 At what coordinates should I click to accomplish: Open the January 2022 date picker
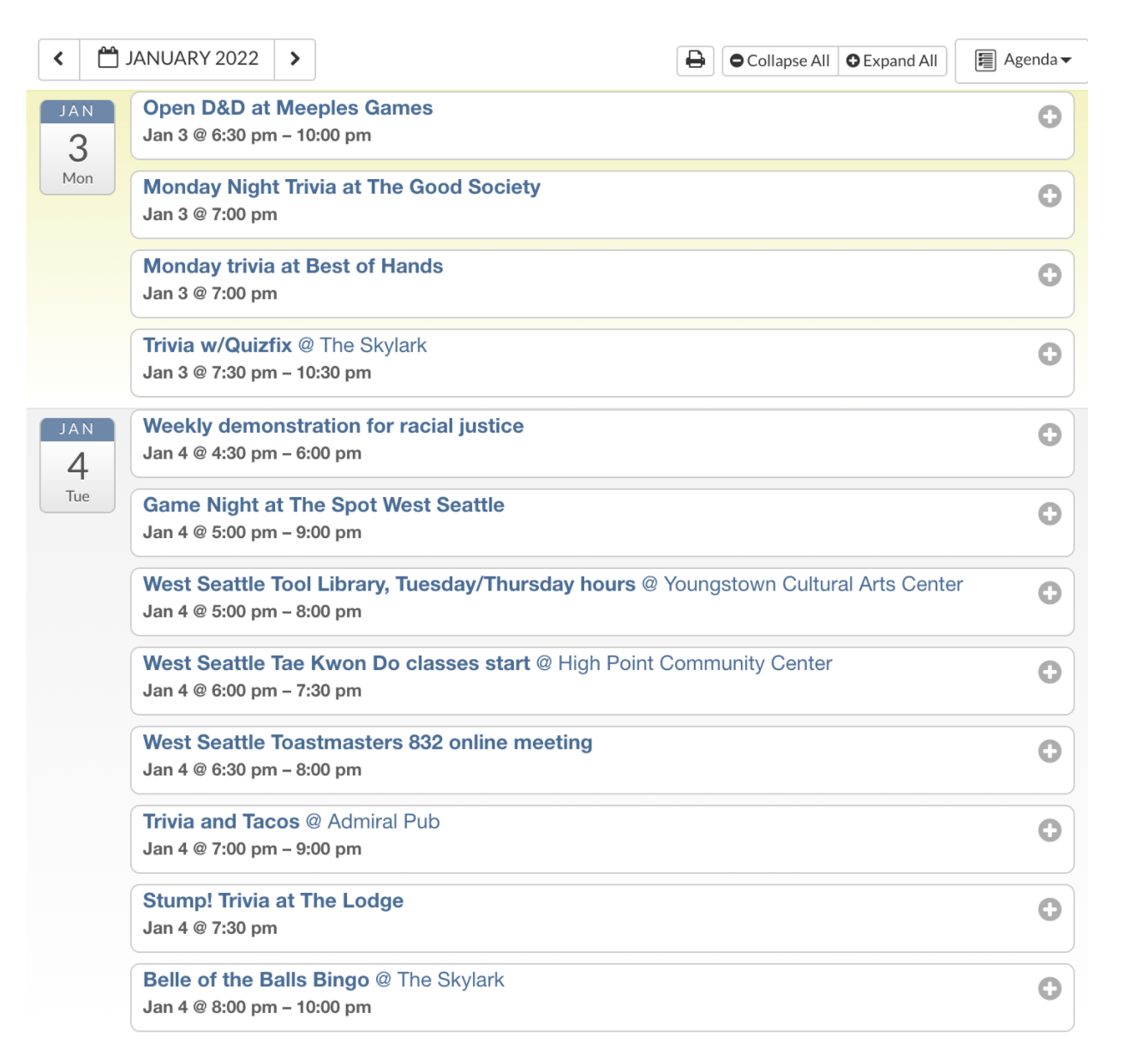coord(178,59)
